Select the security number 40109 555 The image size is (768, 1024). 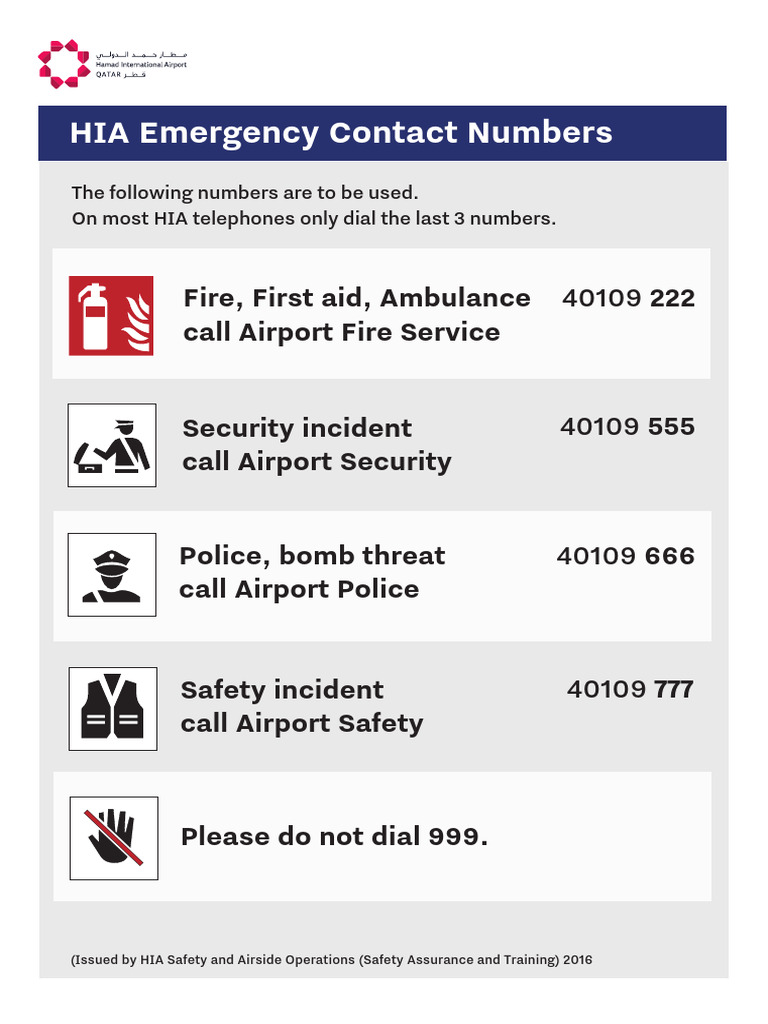(x=627, y=426)
